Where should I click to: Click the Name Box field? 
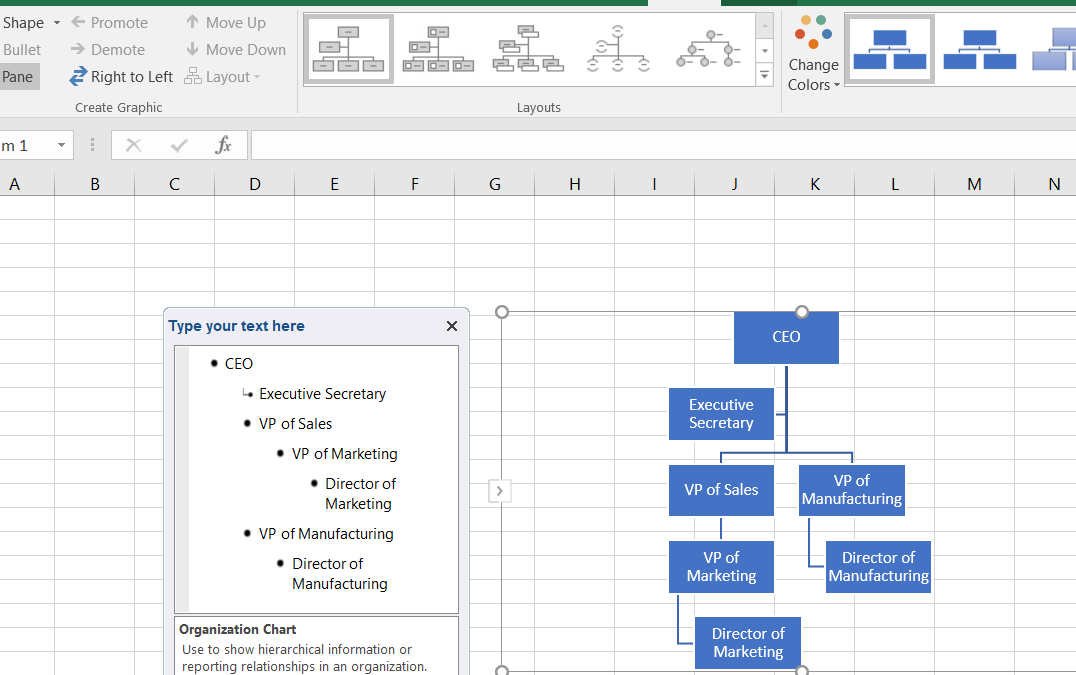[26, 145]
